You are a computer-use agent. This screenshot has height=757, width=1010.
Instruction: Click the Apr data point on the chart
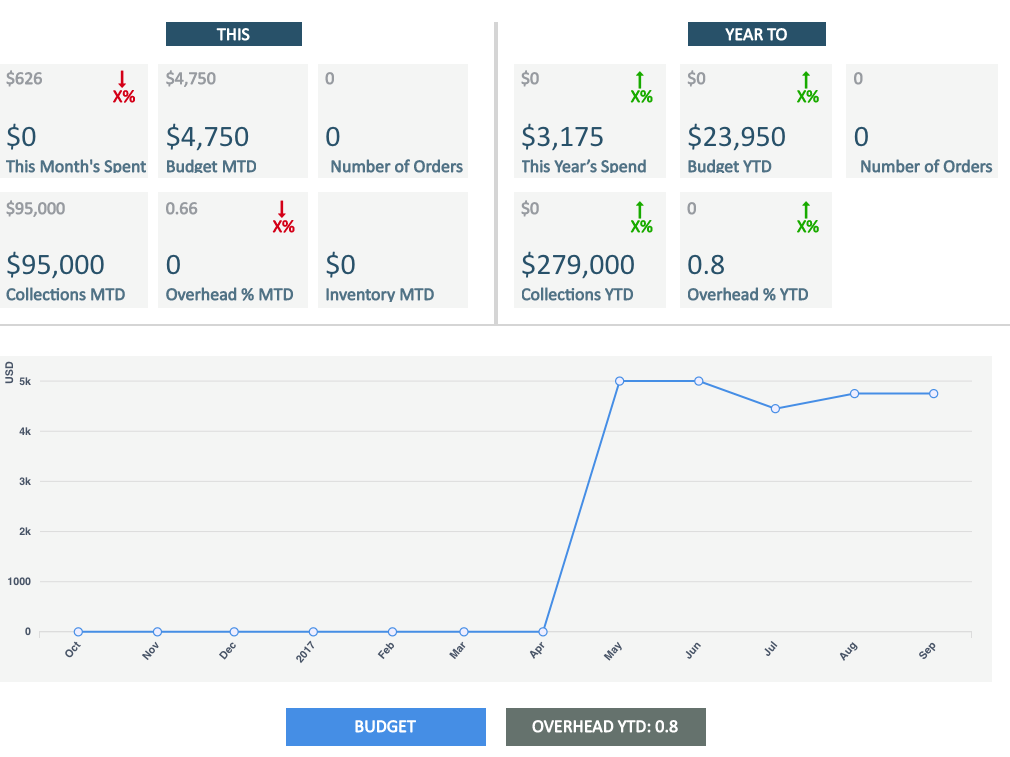coord(543,632)
